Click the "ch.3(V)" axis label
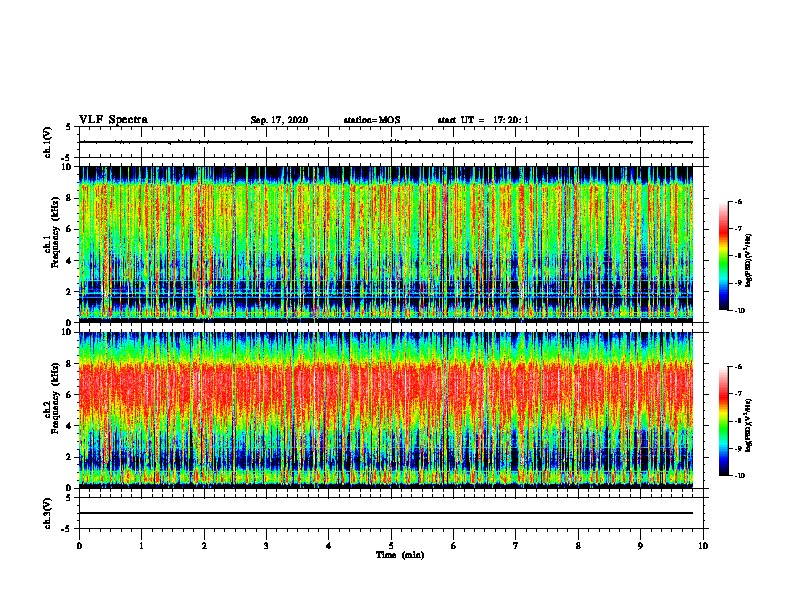This screenshot has width=792, height=612. pyautogui.click(x=47, y=513)
